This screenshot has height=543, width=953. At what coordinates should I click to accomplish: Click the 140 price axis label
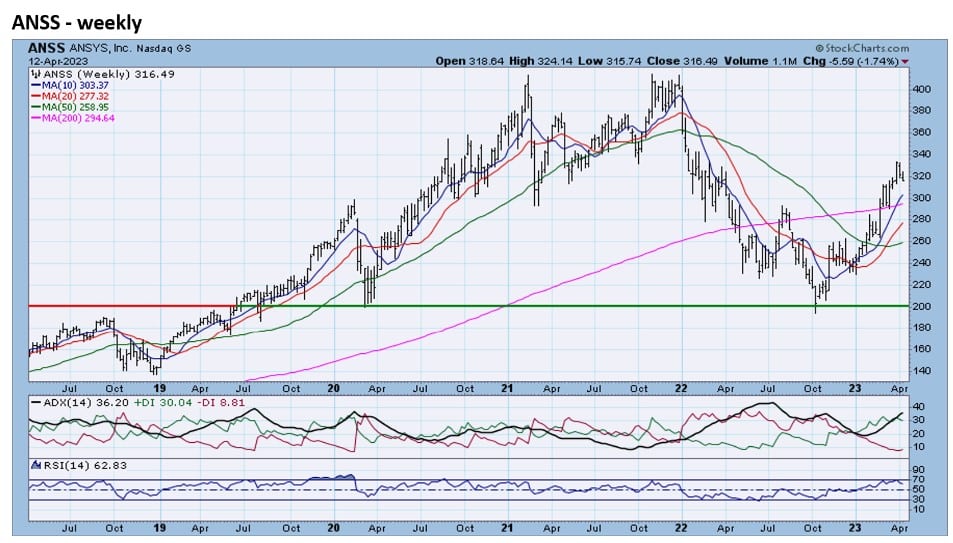(x=922, y=371)
